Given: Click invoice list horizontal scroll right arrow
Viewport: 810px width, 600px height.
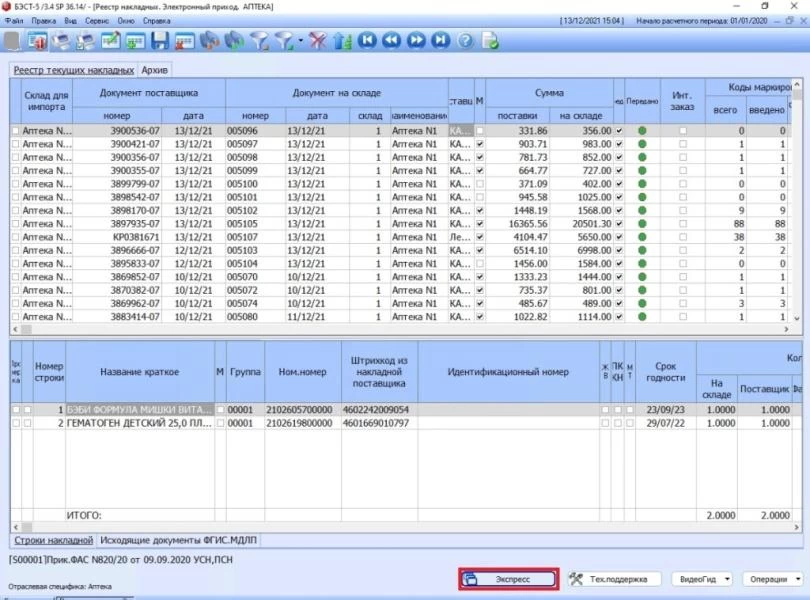Looking at the screenshot, I should click(x=787, y=329).
